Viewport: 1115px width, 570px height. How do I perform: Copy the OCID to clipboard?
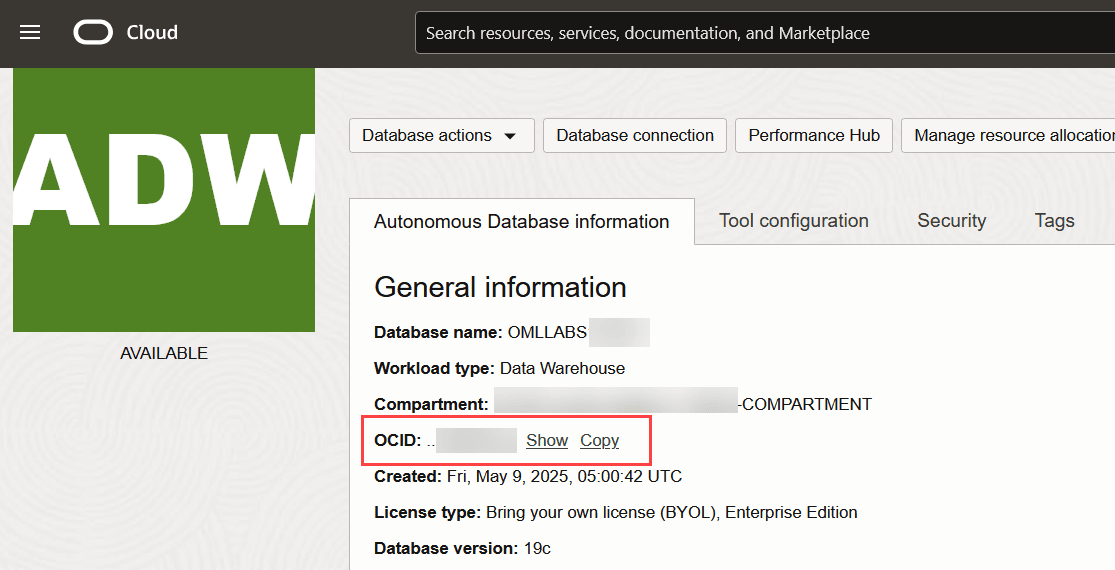coord(599,441)
